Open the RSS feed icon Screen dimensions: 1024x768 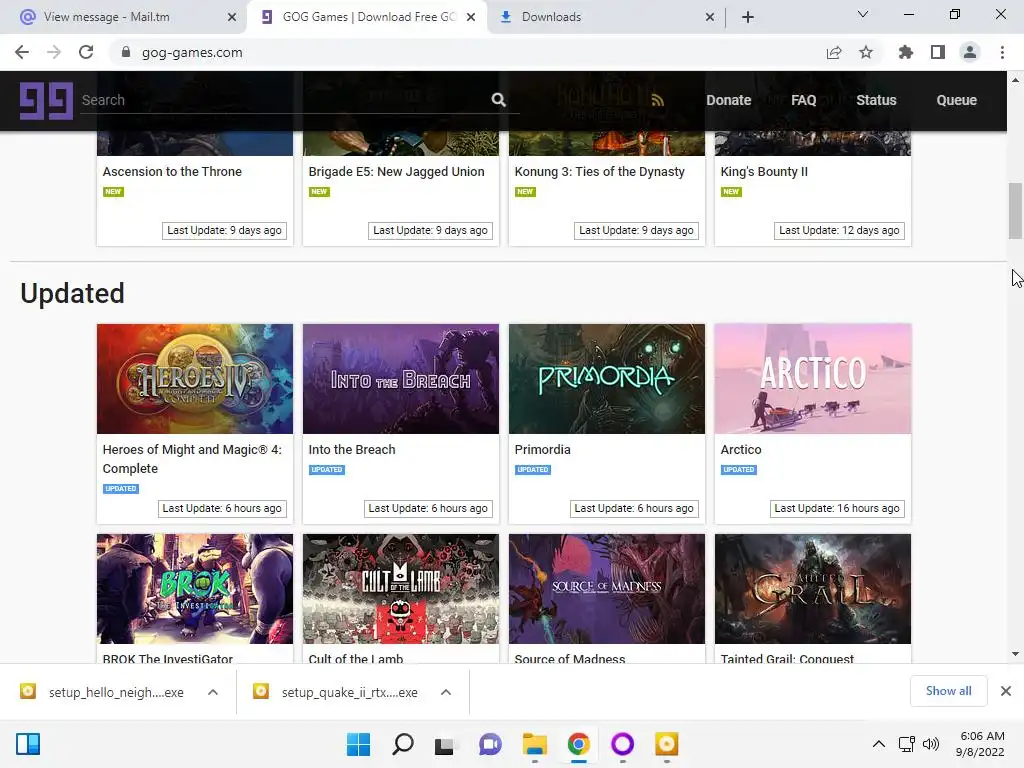pos(657,100)
